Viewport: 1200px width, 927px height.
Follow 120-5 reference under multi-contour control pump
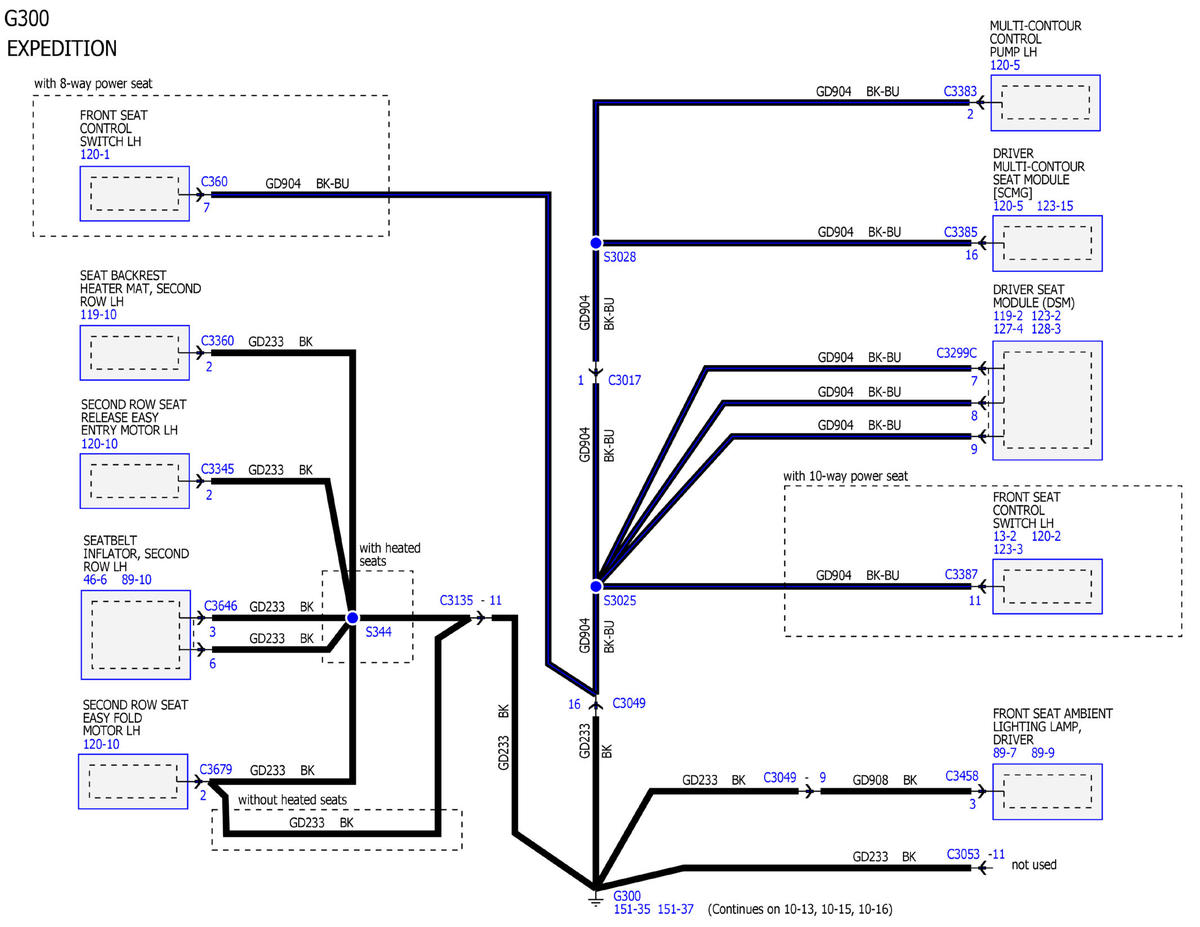click(1005, 65)
